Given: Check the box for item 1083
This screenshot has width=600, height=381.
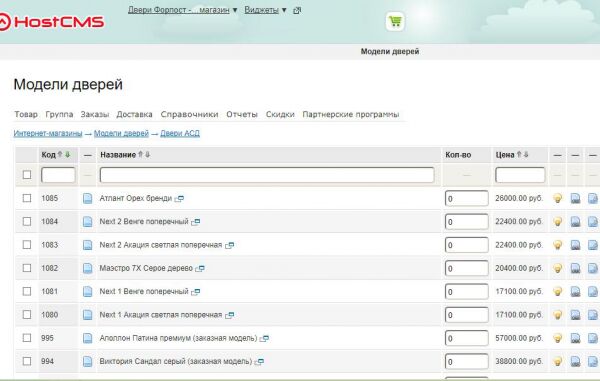Looking at the screenshot, I should pos(27,245).
